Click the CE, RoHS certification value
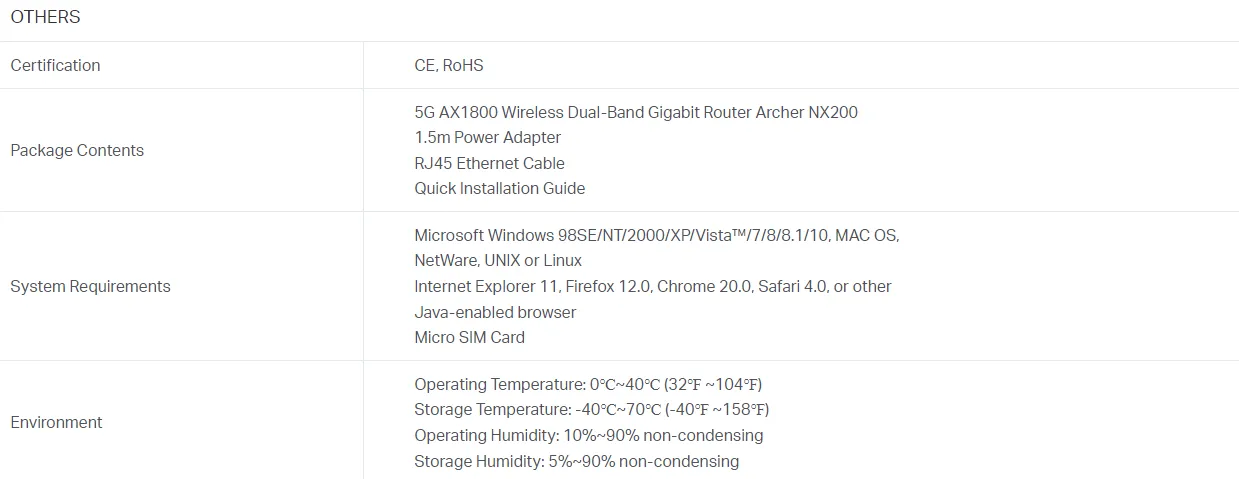 click(449, 65)
